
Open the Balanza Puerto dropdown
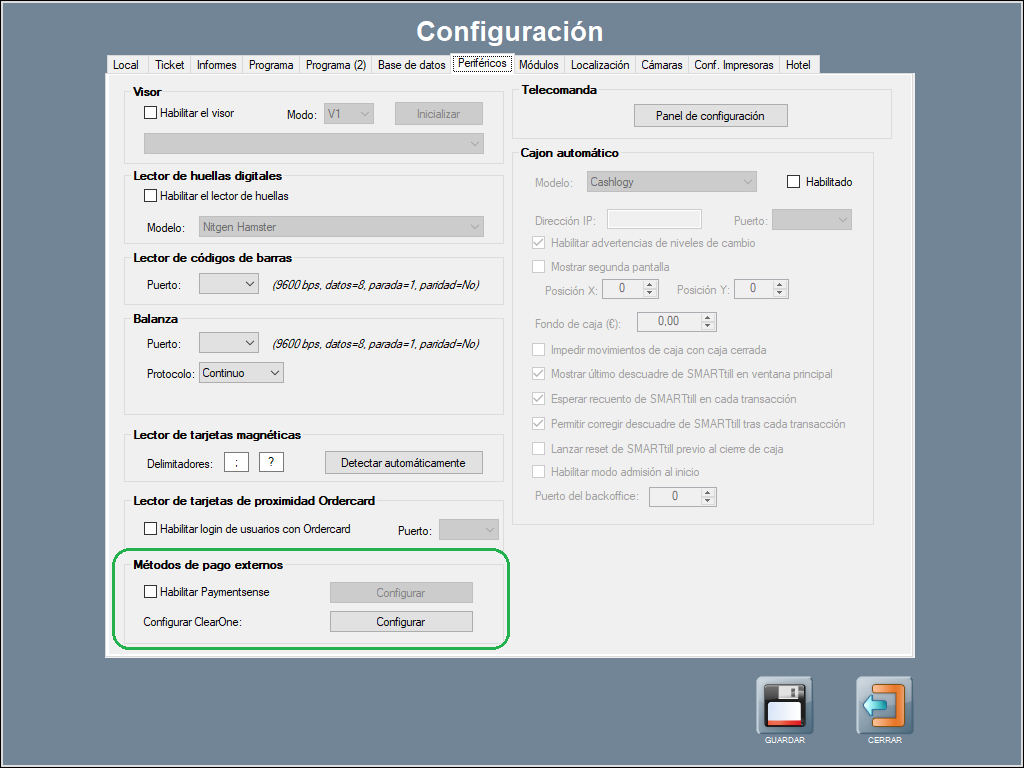click(229, 343)
